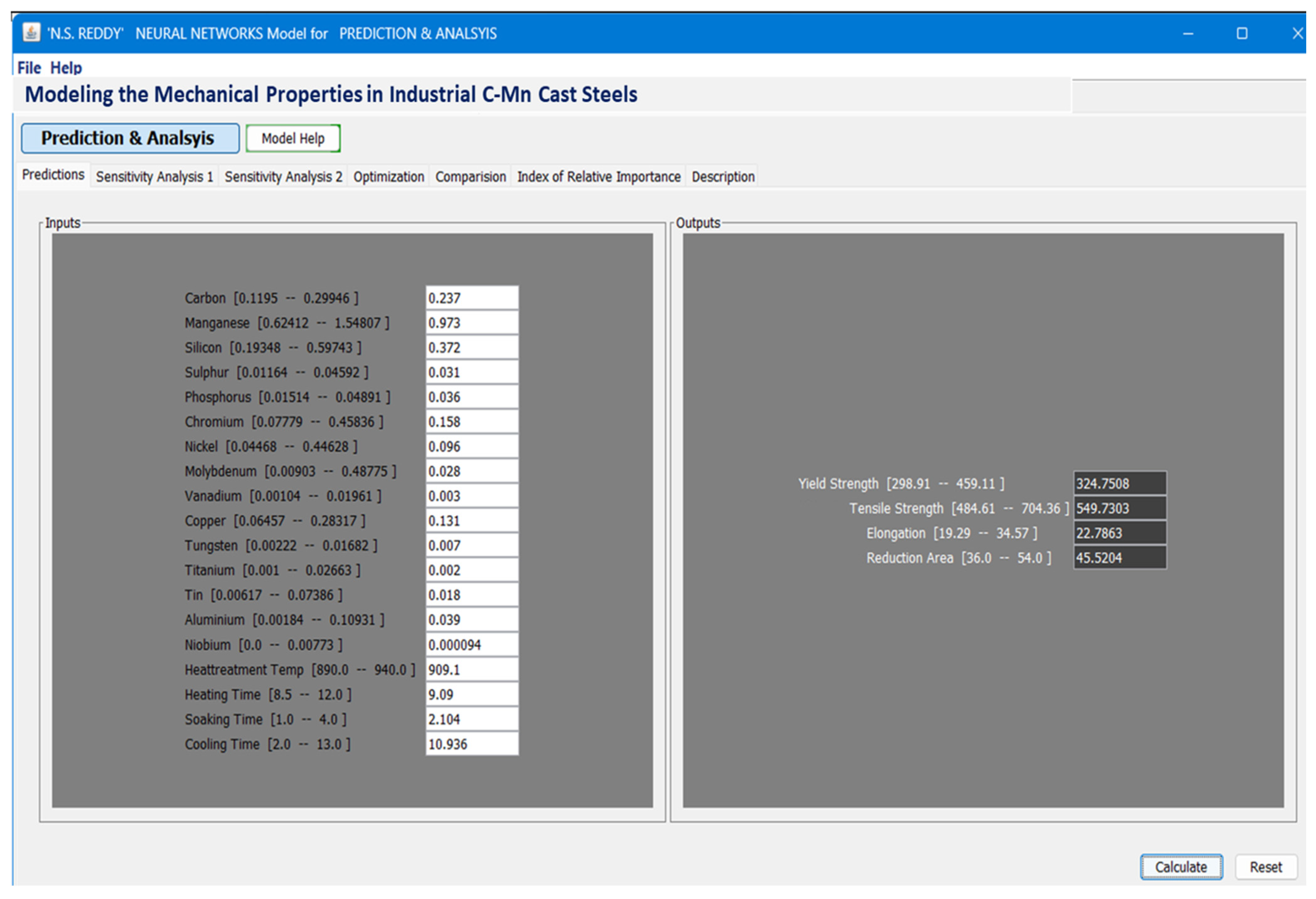This screenshot has height=899, width=1316.
Task: Close the neural networks model window
Action: [1297, 34]
